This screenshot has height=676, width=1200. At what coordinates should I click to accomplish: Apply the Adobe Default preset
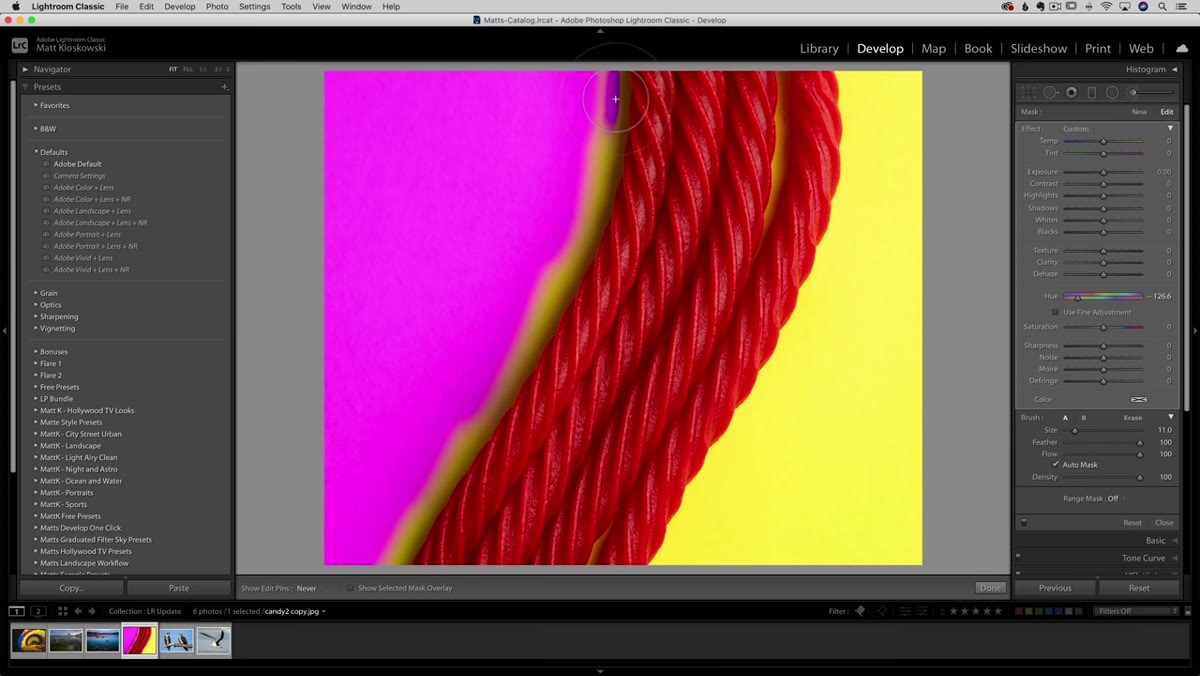click(78, 164)
